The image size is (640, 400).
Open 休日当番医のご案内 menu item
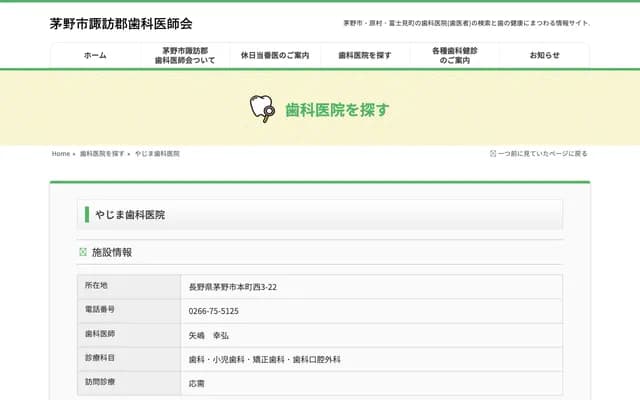pos(275,55)
